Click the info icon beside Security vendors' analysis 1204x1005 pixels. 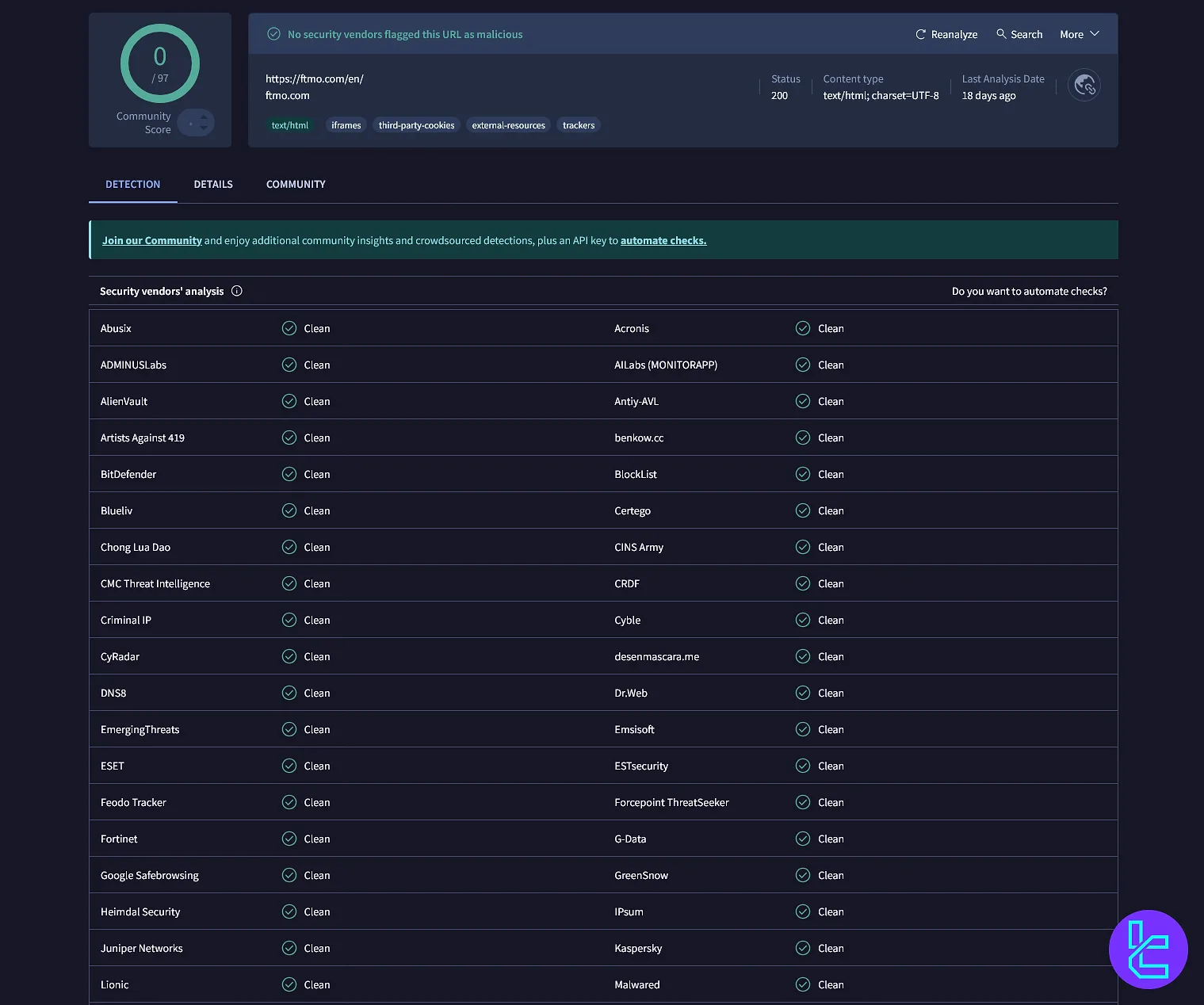[x=236, y=291]
